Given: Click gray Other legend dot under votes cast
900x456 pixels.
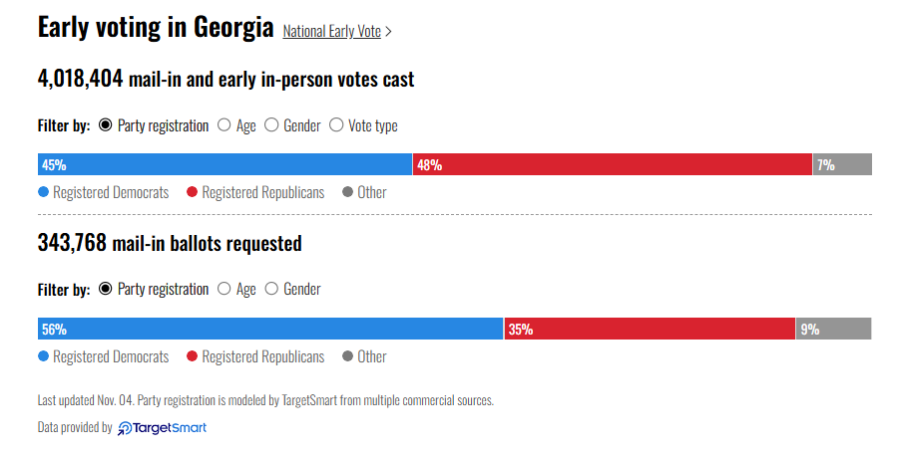Looking at the screenshot, I should pyautogui.click(x=347, y=192).
